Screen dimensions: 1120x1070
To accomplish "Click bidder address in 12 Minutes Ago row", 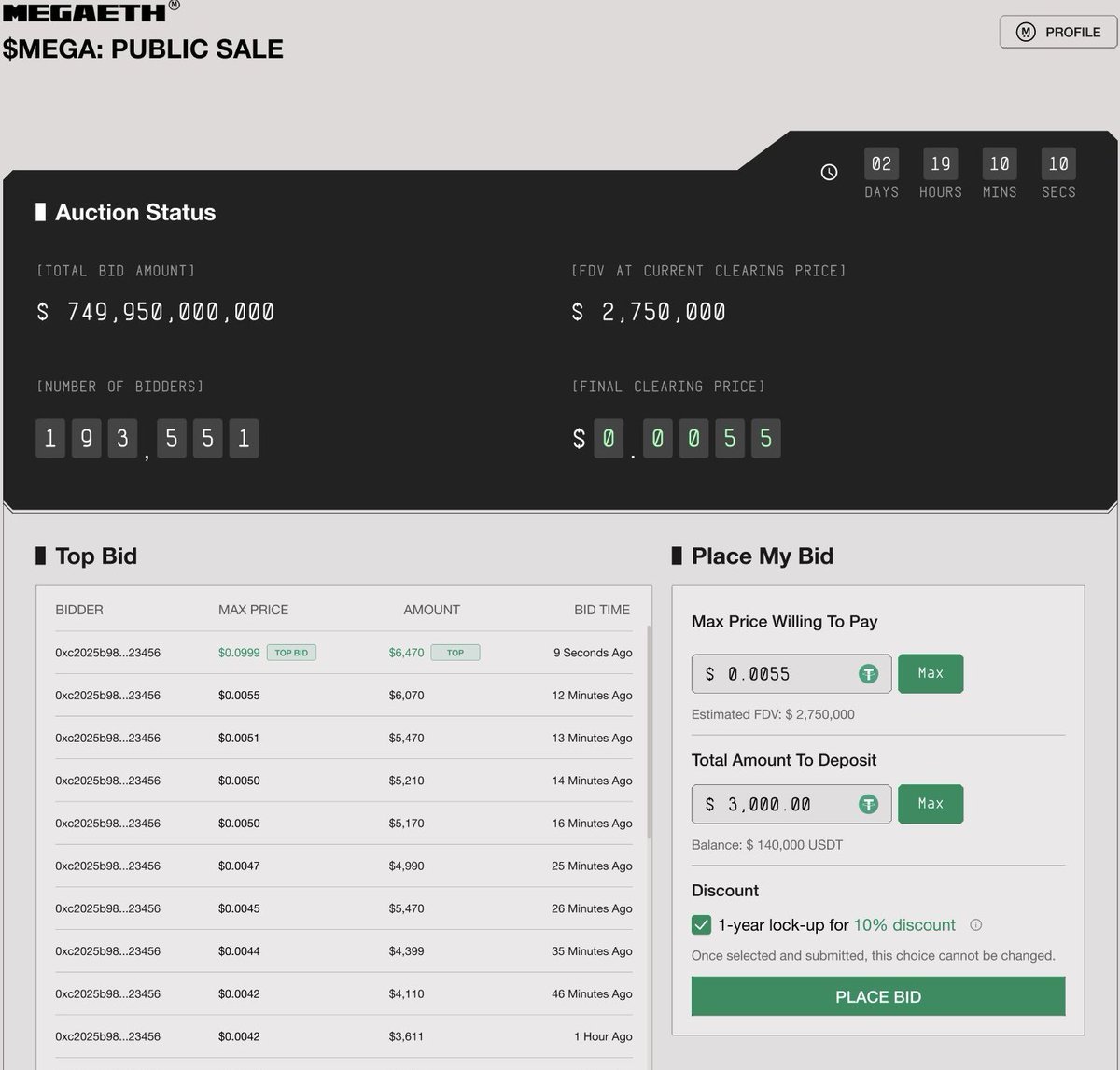I will coord(107,696).
